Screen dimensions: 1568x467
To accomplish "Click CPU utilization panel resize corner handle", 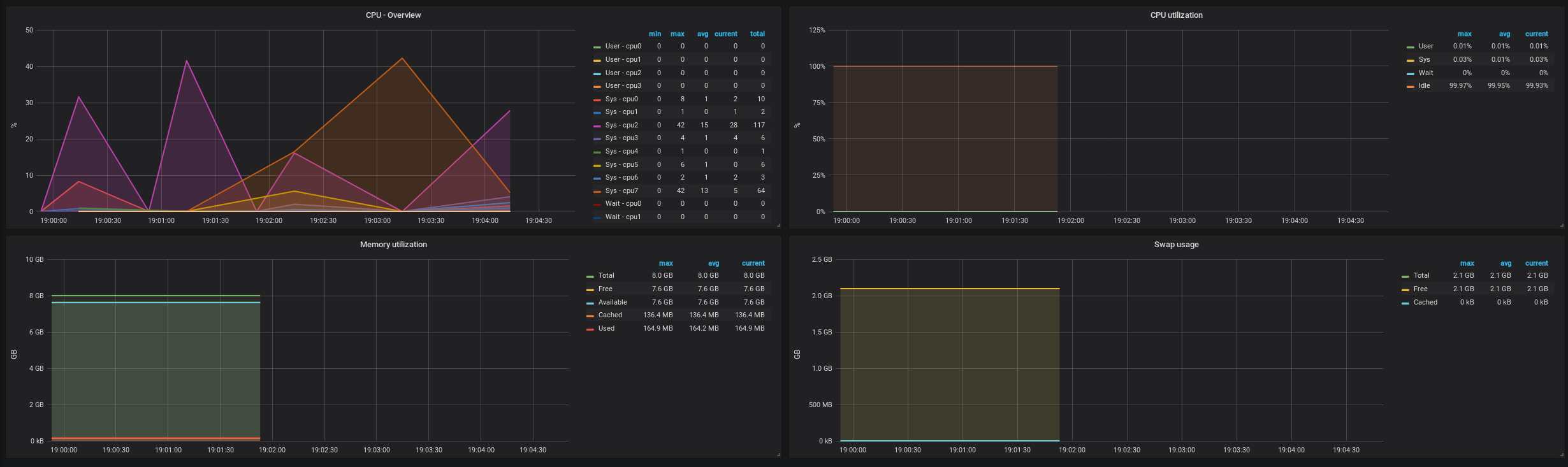I will 1561,225.
